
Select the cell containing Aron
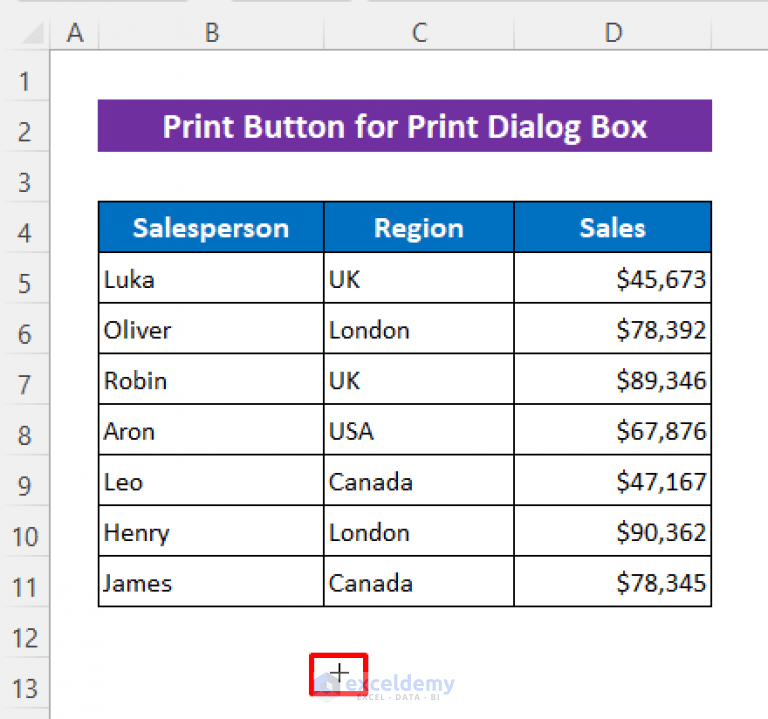coord(211,430)
